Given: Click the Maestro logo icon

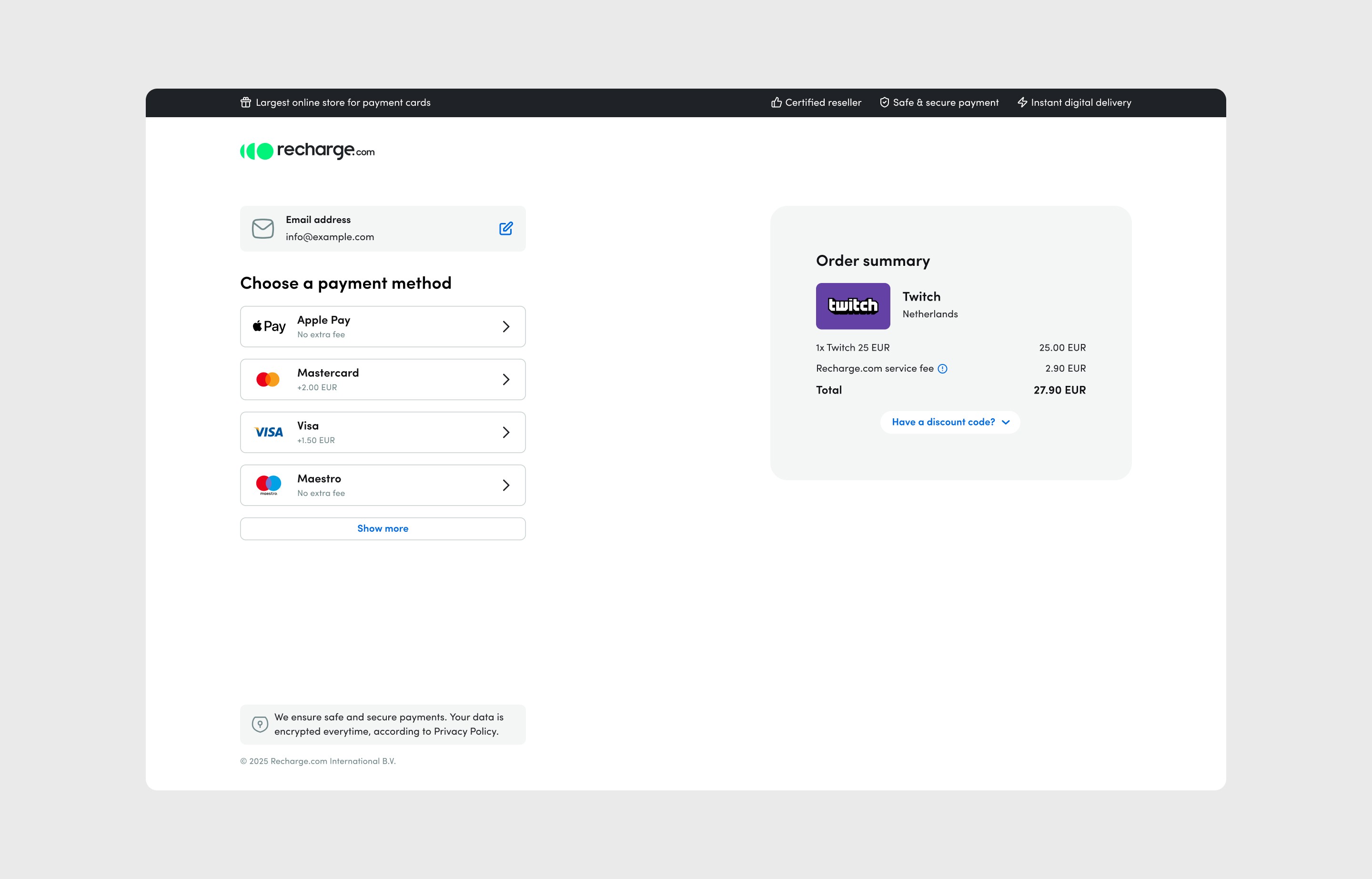Looking at the screenshot, I should point(269,485).
